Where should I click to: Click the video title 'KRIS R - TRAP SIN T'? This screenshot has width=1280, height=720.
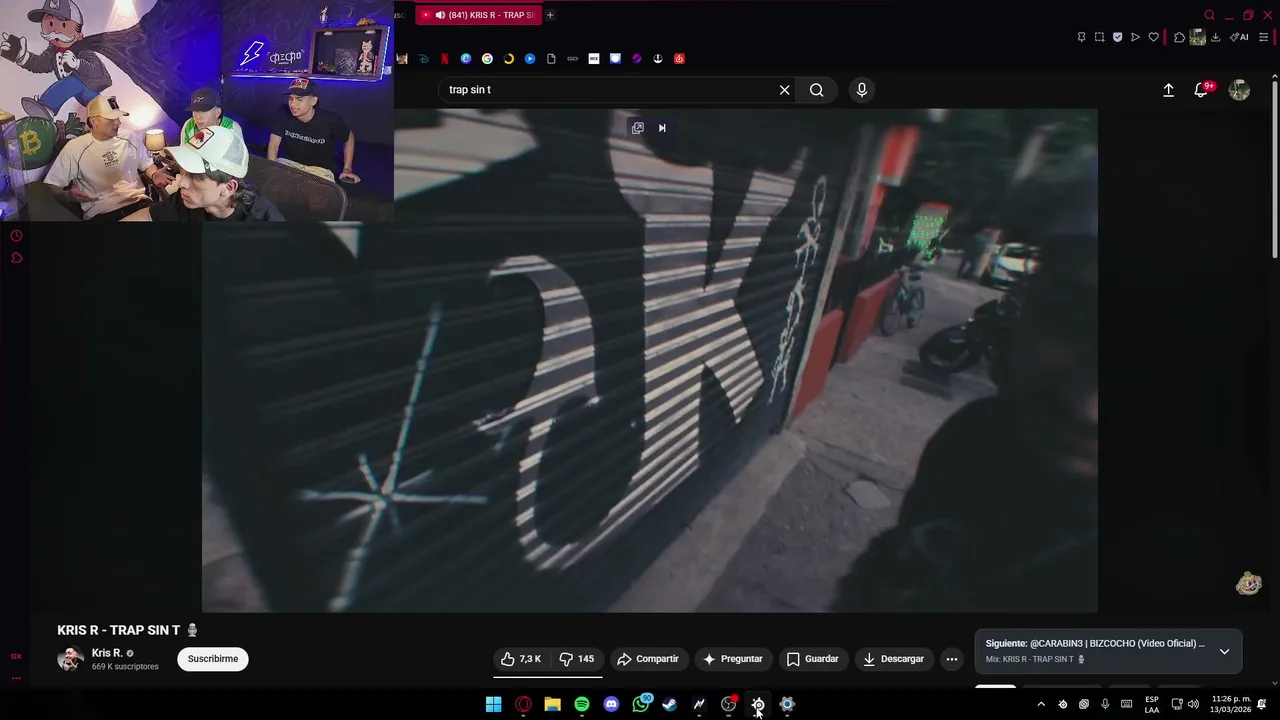[119, 630]
